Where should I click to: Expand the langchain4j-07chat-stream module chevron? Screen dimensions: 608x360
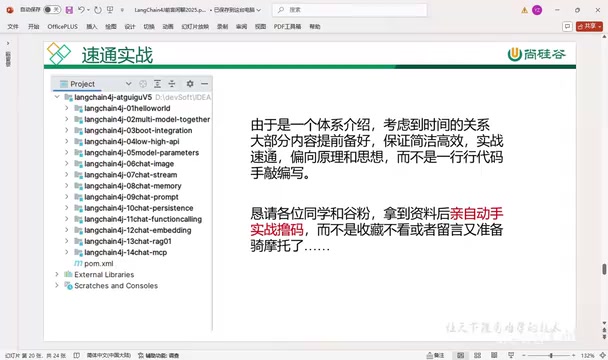67,175
